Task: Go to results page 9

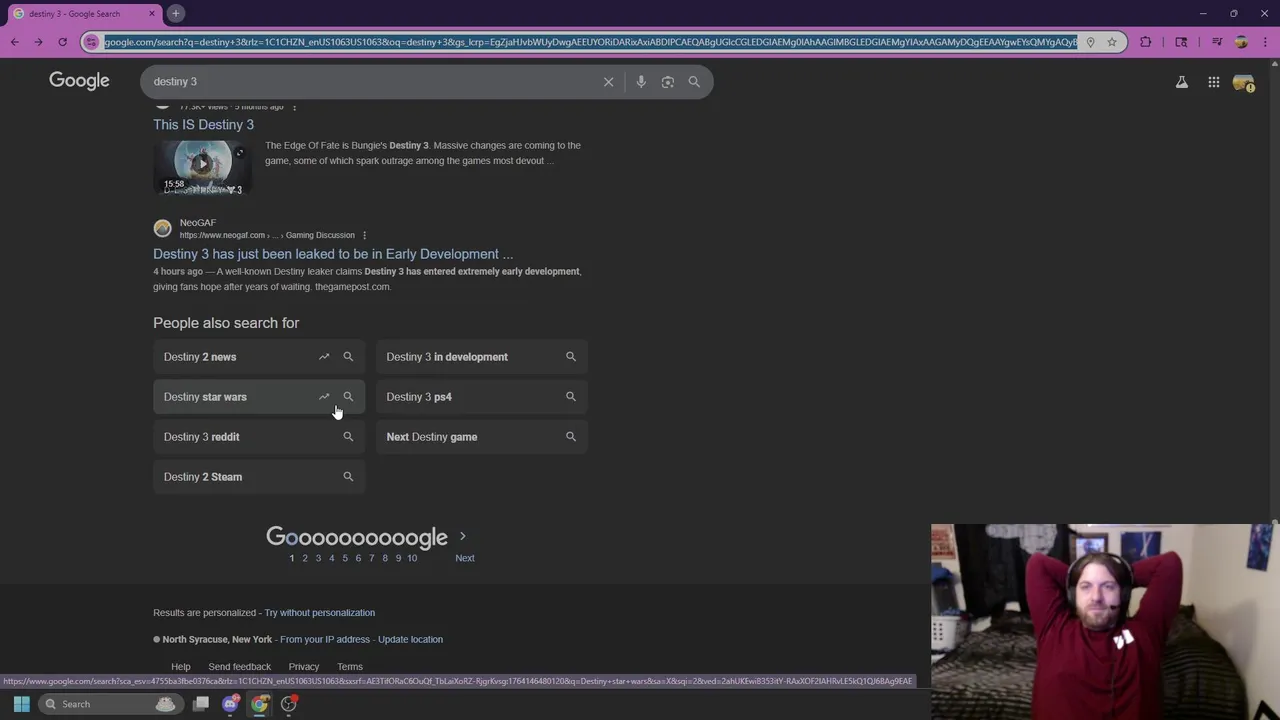Action: click(x=398, y=558)
